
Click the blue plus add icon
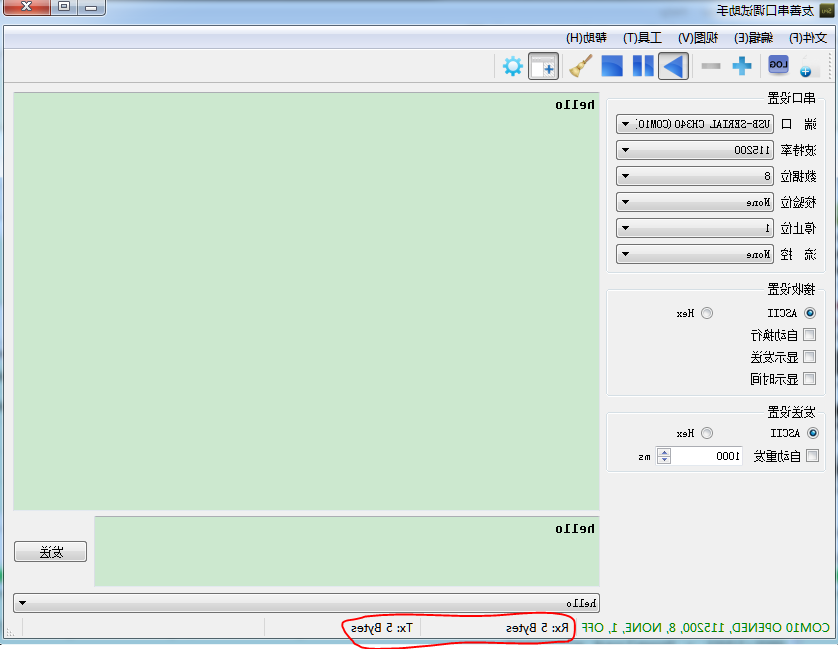[742, 66]
